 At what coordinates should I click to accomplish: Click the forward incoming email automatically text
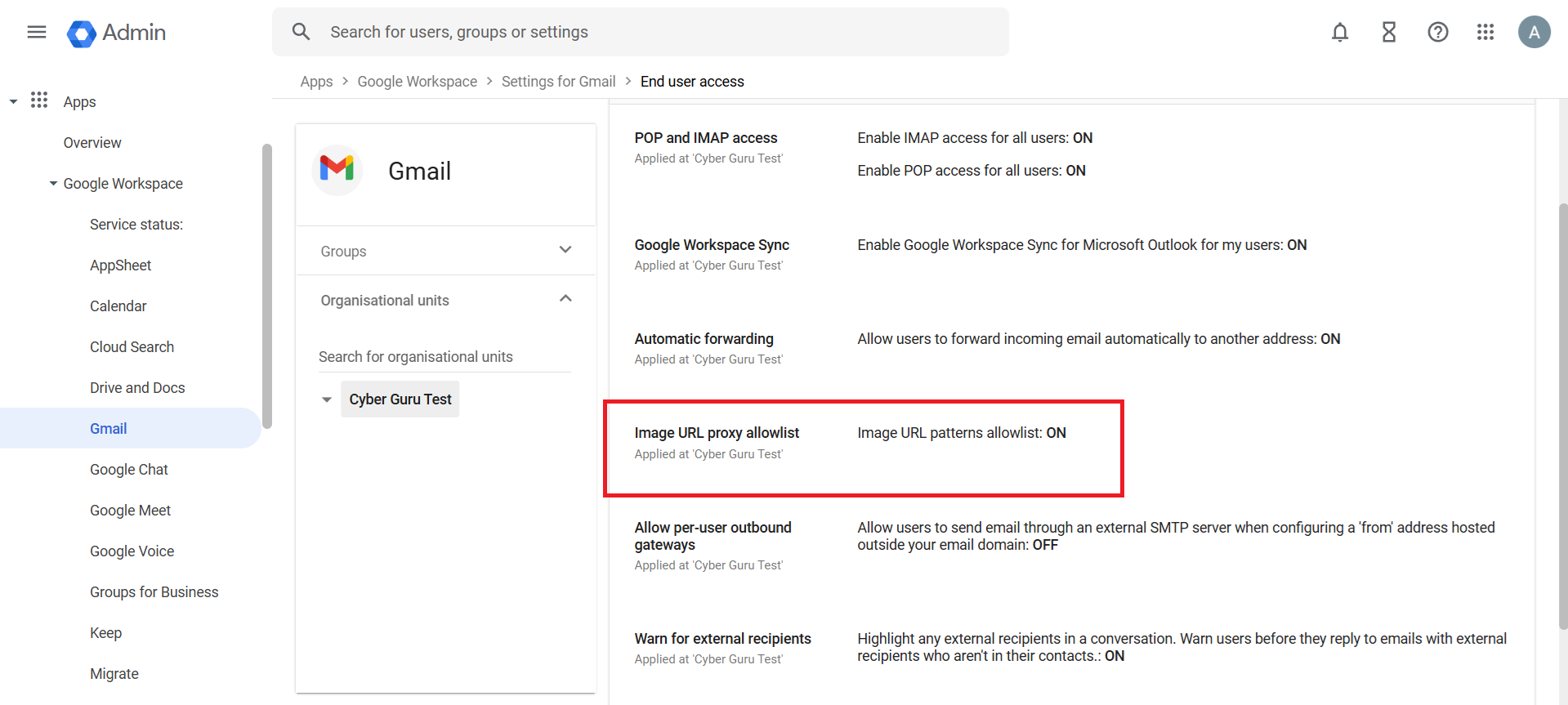(x=1099, y=339)
